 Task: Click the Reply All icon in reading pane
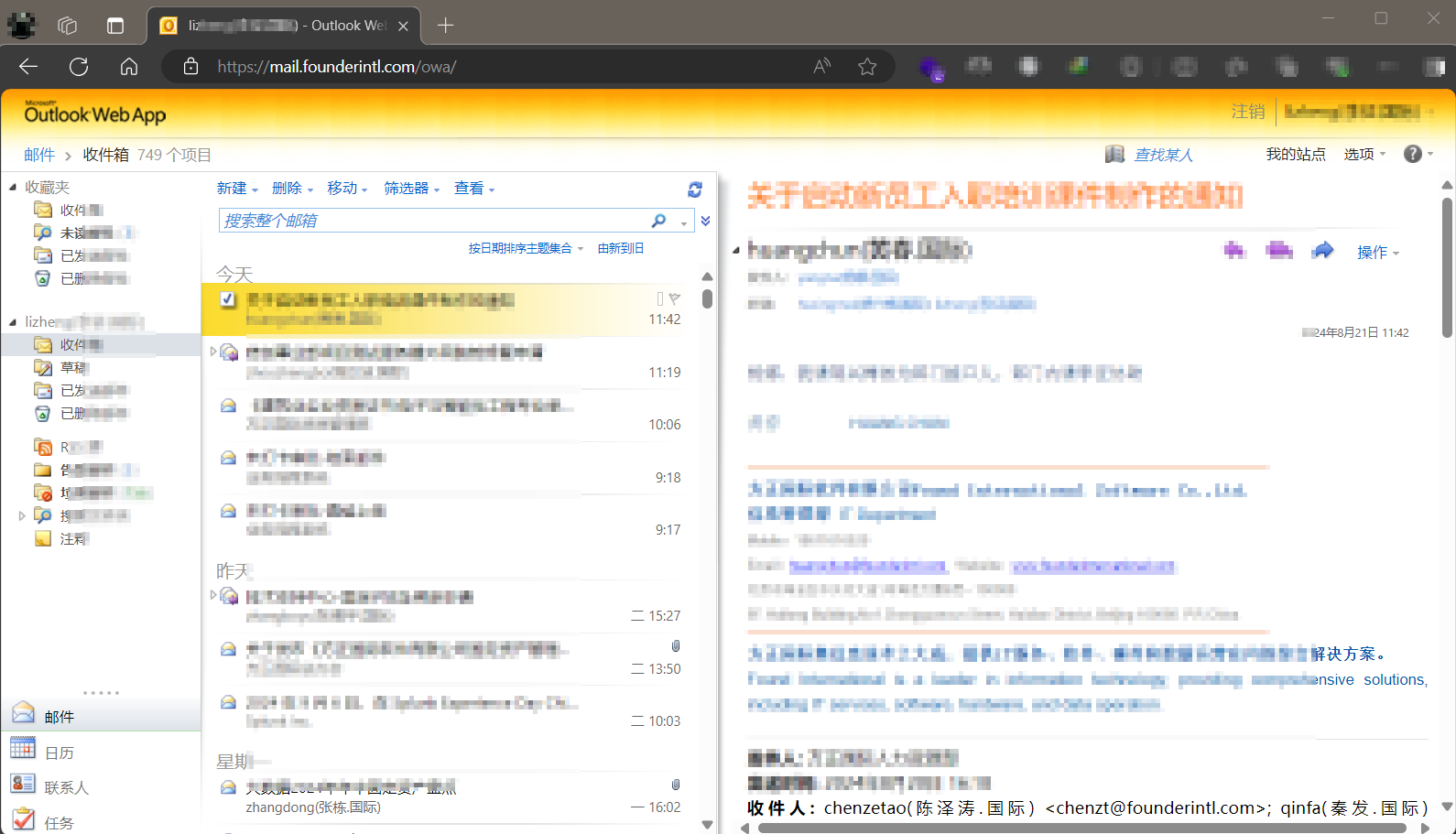1279,250
